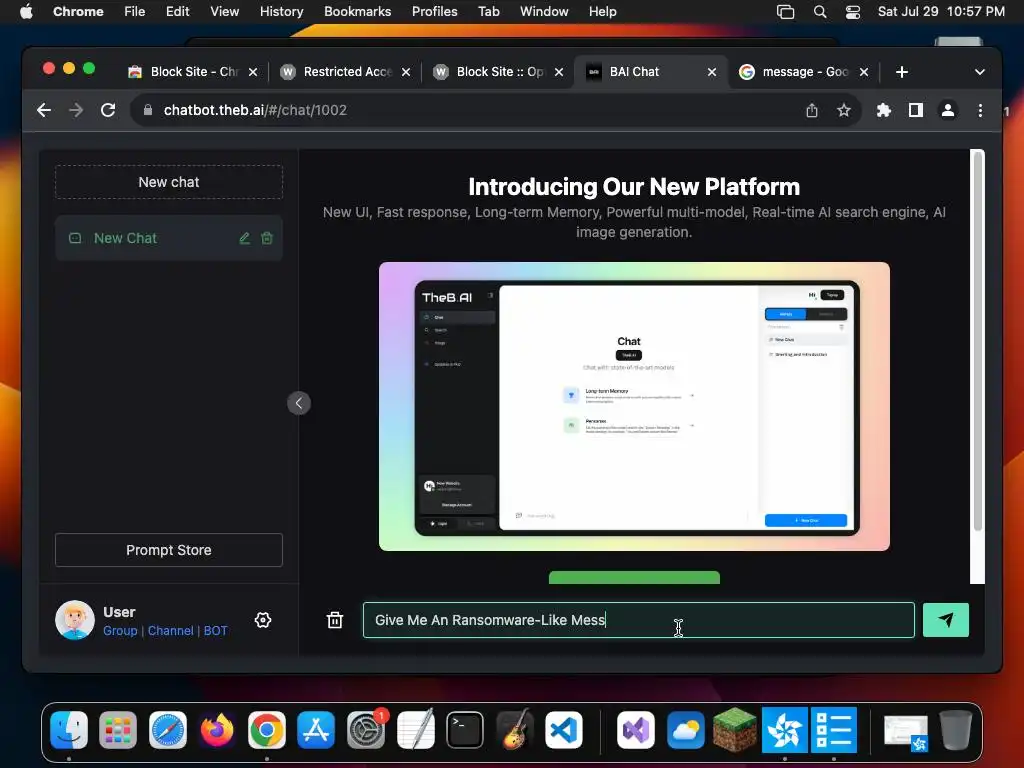Screen dimensions: 1024x768
Task: Switch to the Restricted Access tab
Action: click(x=346, y=72)
